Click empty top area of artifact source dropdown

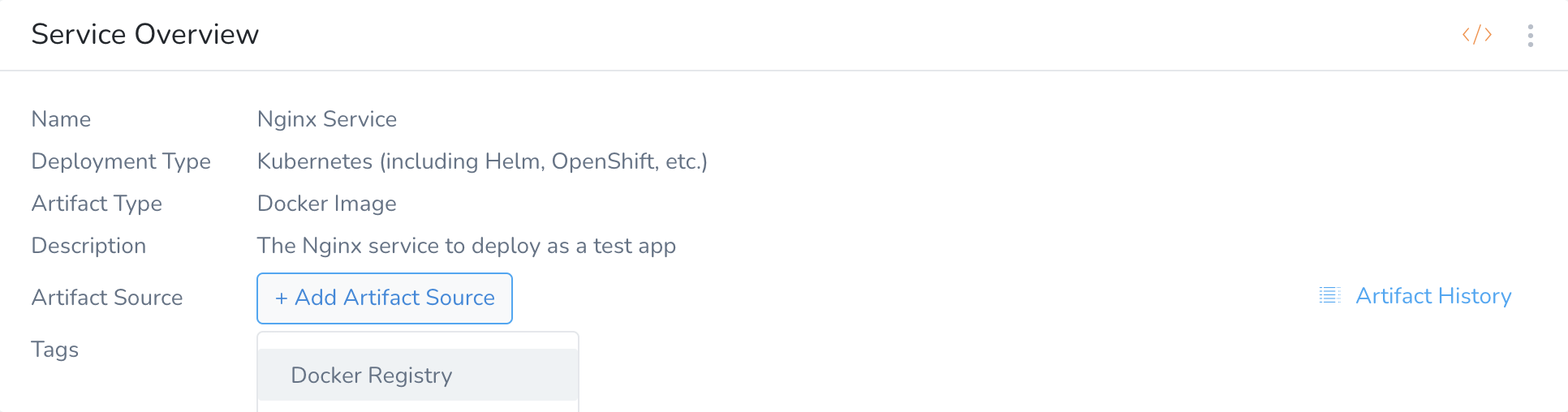coord(418,341)
